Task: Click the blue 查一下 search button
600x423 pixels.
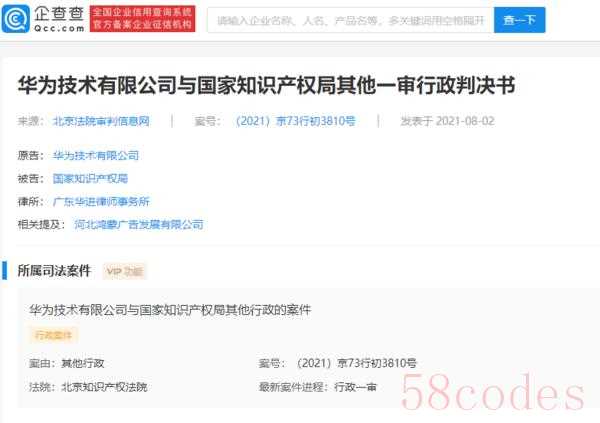Action: [519, 20]
